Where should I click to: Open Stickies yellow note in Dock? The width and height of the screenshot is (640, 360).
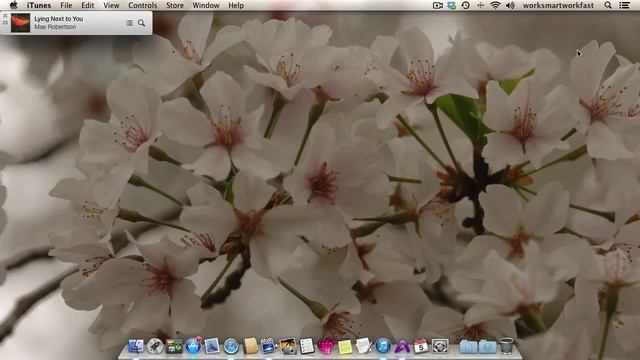point(345,347)
